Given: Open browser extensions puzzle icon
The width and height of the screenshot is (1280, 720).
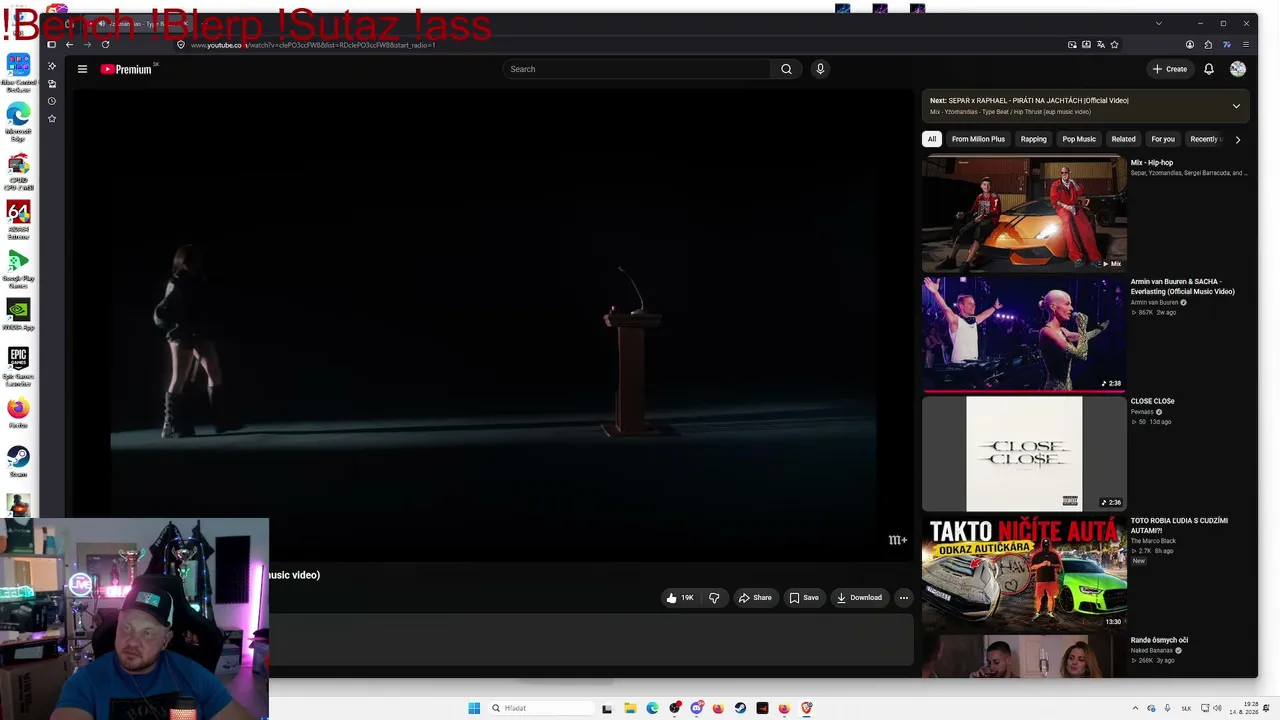Looking at the screenshot, I should 1208,44.
